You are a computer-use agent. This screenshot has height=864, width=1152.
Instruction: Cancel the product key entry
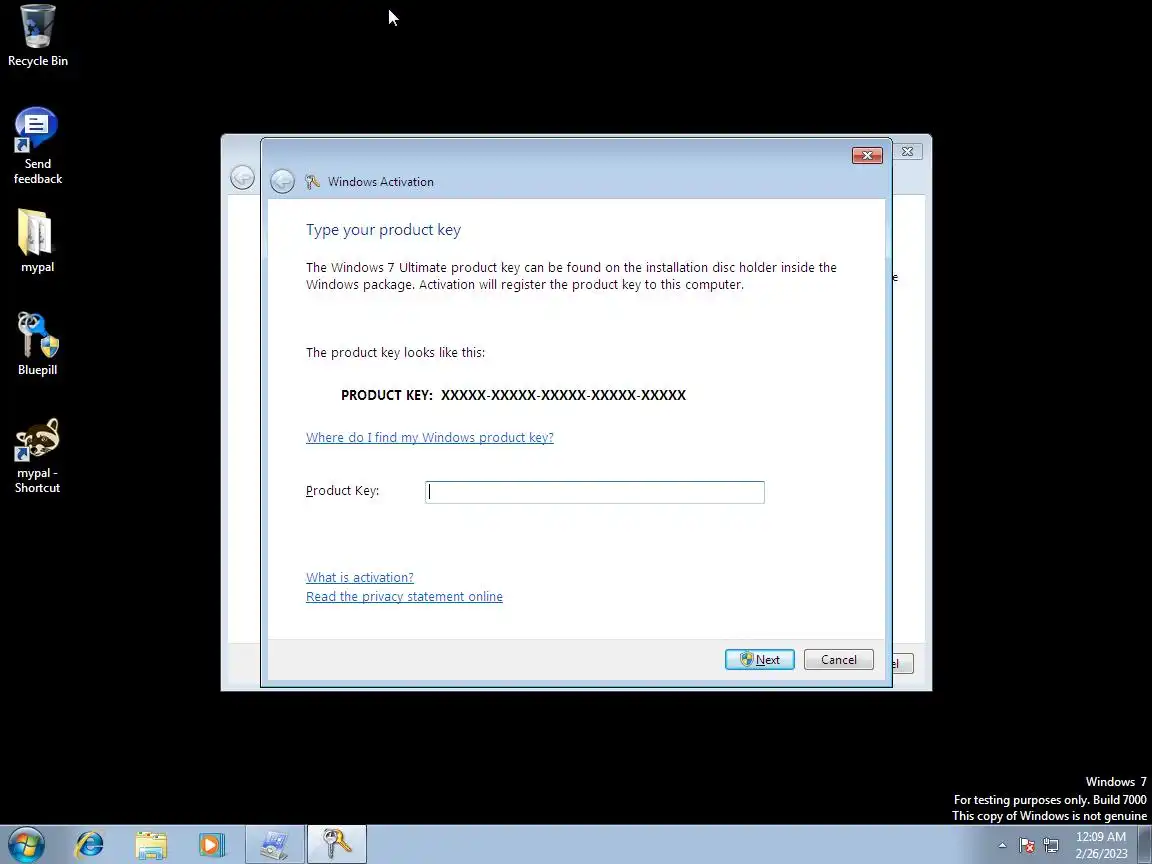(838, 660)
